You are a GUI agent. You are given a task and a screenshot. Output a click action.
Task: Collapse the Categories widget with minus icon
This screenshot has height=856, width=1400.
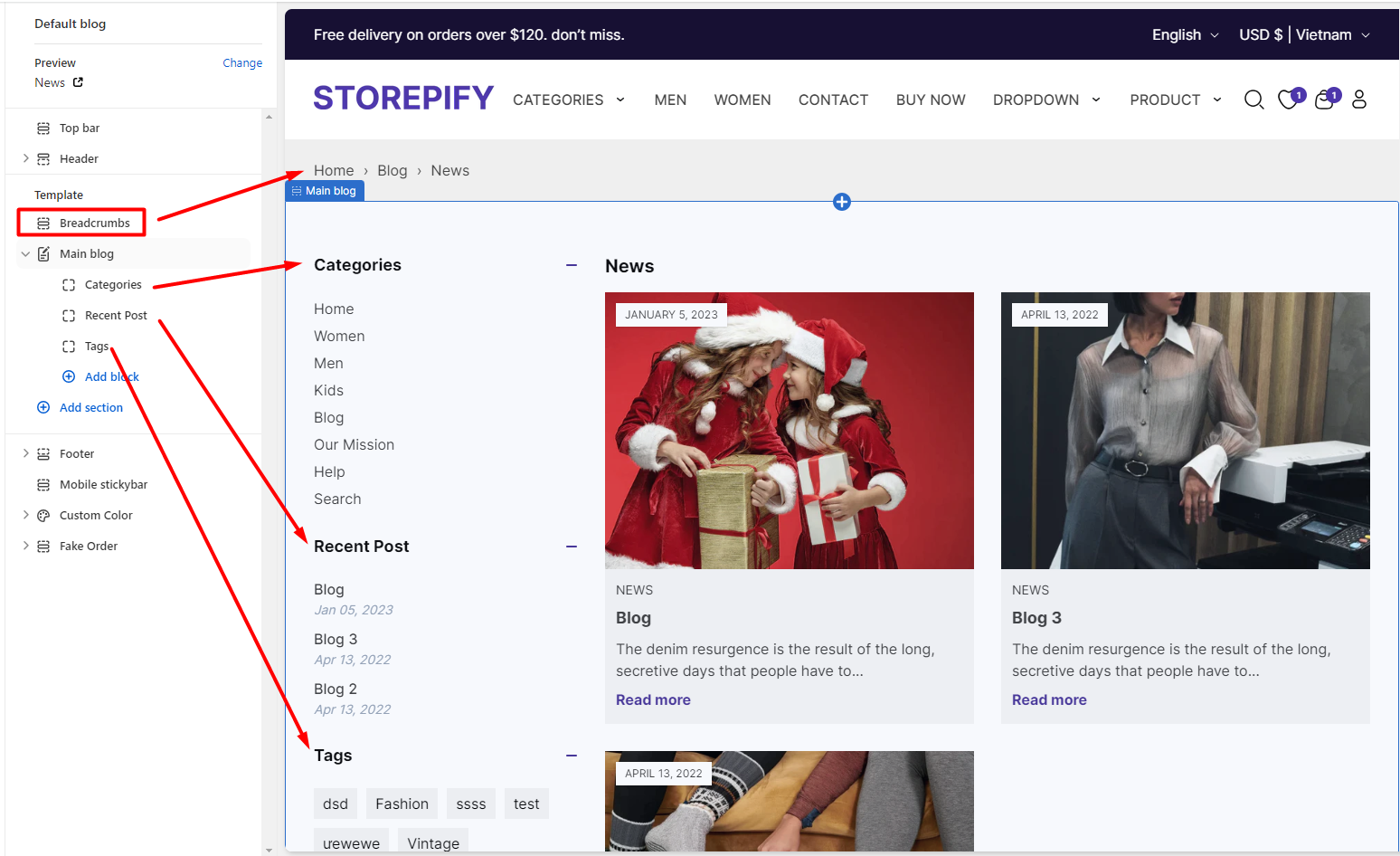[x=572, y=265]
